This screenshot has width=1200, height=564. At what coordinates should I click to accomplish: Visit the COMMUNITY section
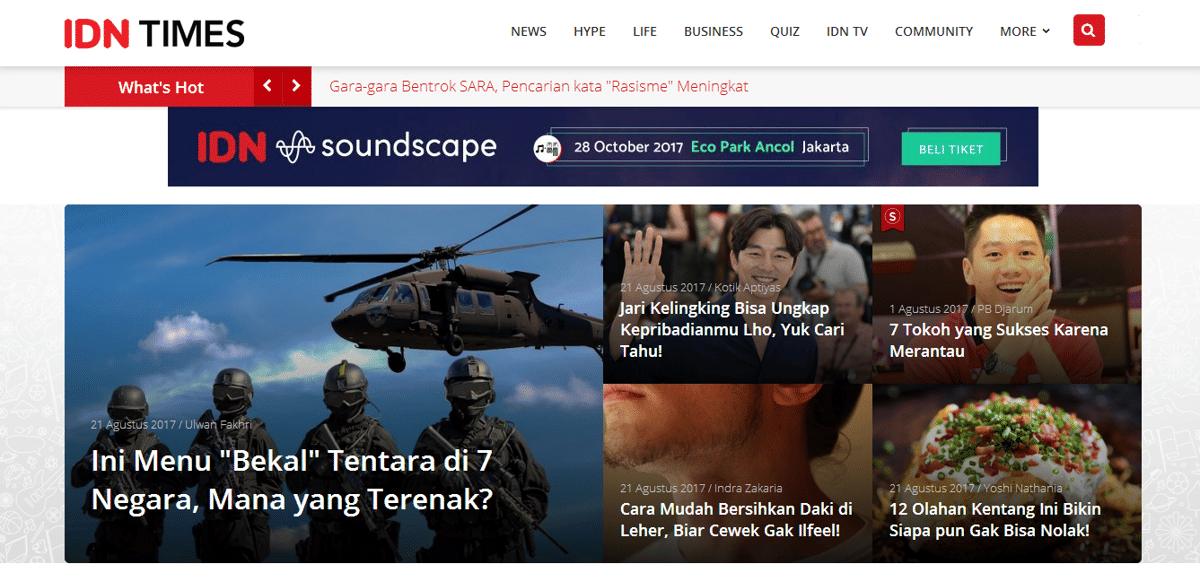coord(933,32)
